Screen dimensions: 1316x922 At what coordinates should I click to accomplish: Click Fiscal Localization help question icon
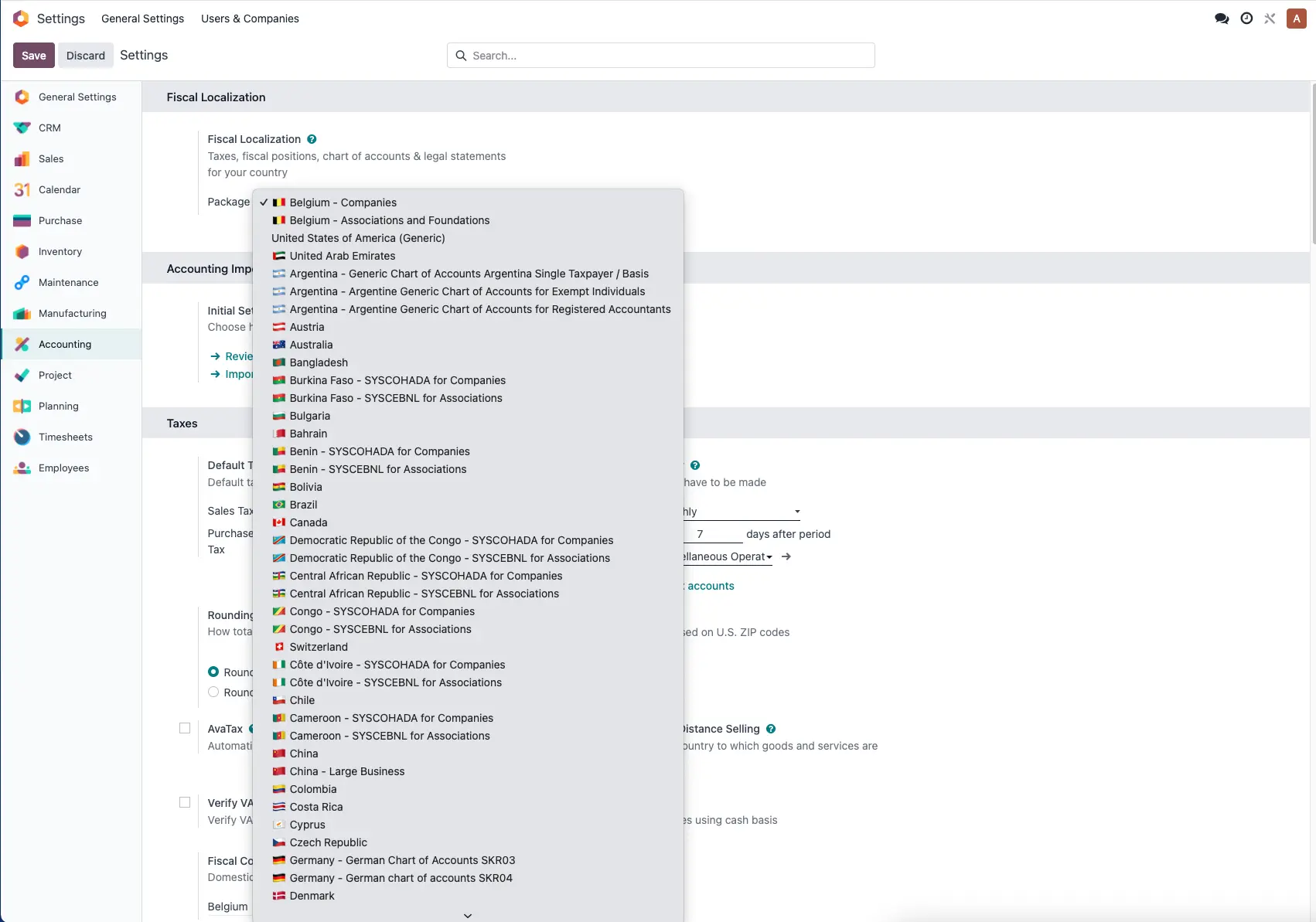[312, 139]
